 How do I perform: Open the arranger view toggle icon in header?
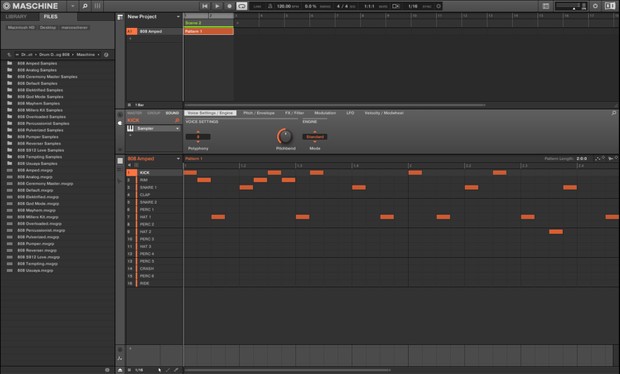click(x=546, y=6)
